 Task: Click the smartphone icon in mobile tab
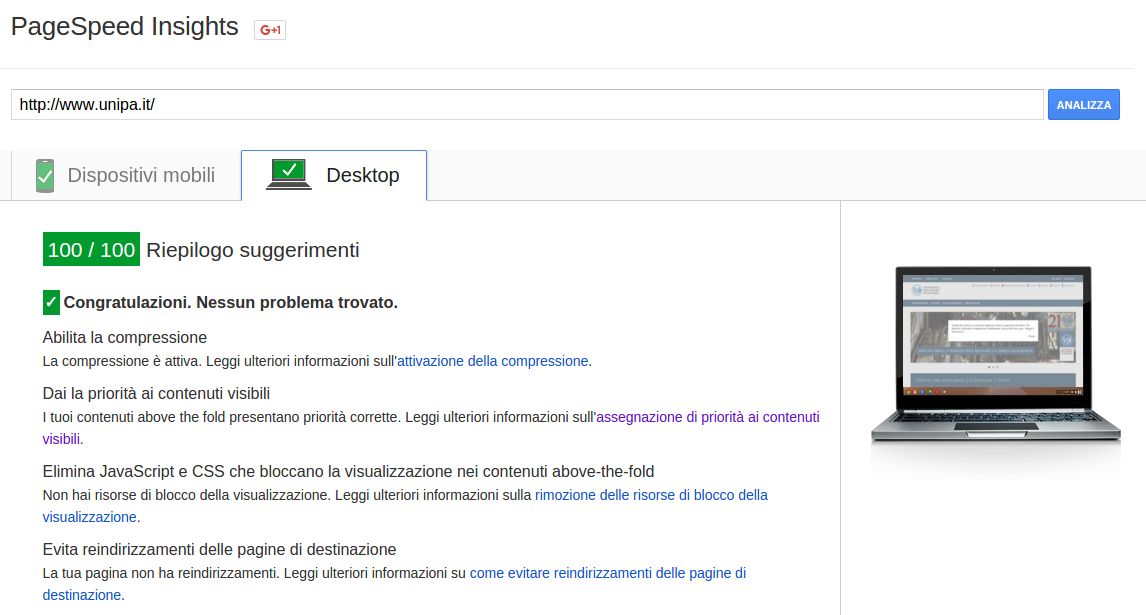pos(44,176)
